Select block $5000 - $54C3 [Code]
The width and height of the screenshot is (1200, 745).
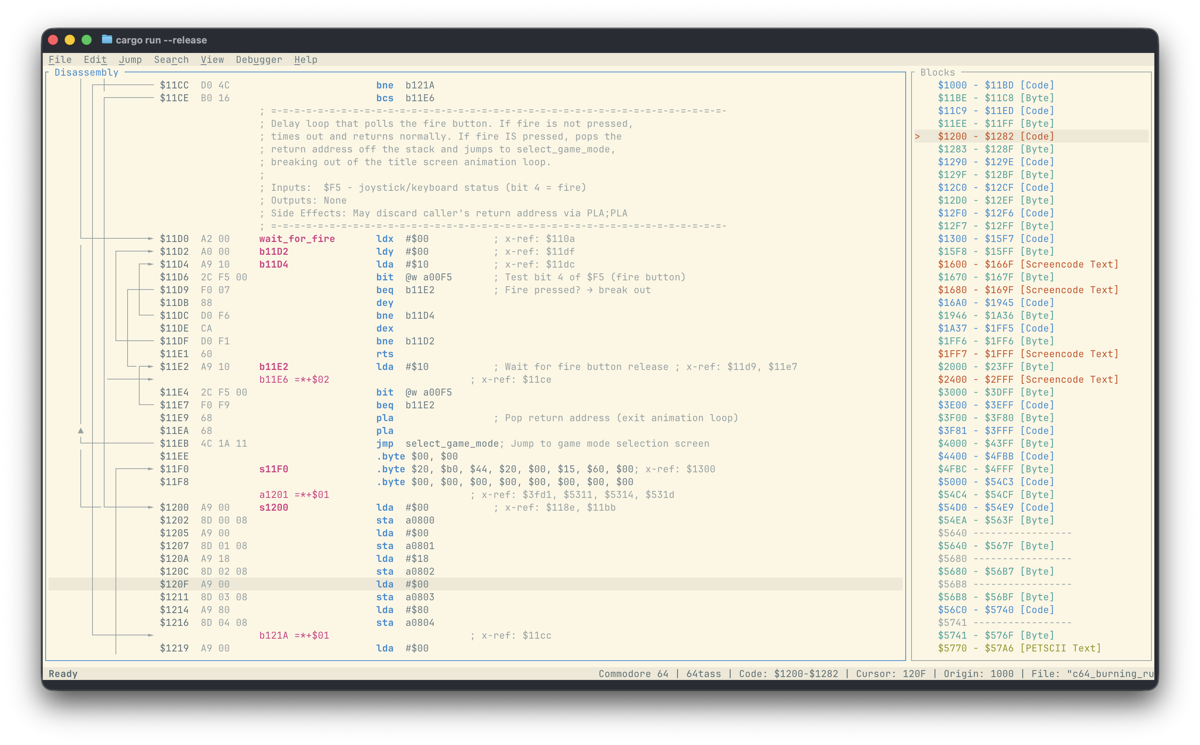(995, 482)
